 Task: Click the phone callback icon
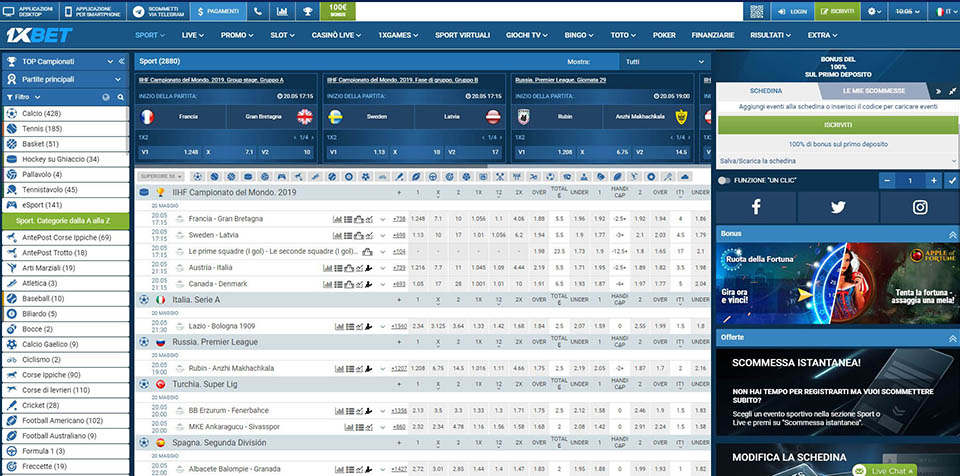point(258,11)
